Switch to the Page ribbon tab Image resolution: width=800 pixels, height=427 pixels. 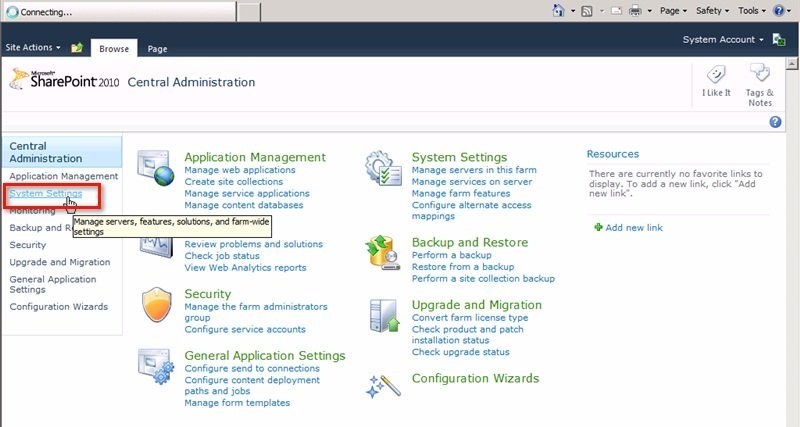point(157,48)
